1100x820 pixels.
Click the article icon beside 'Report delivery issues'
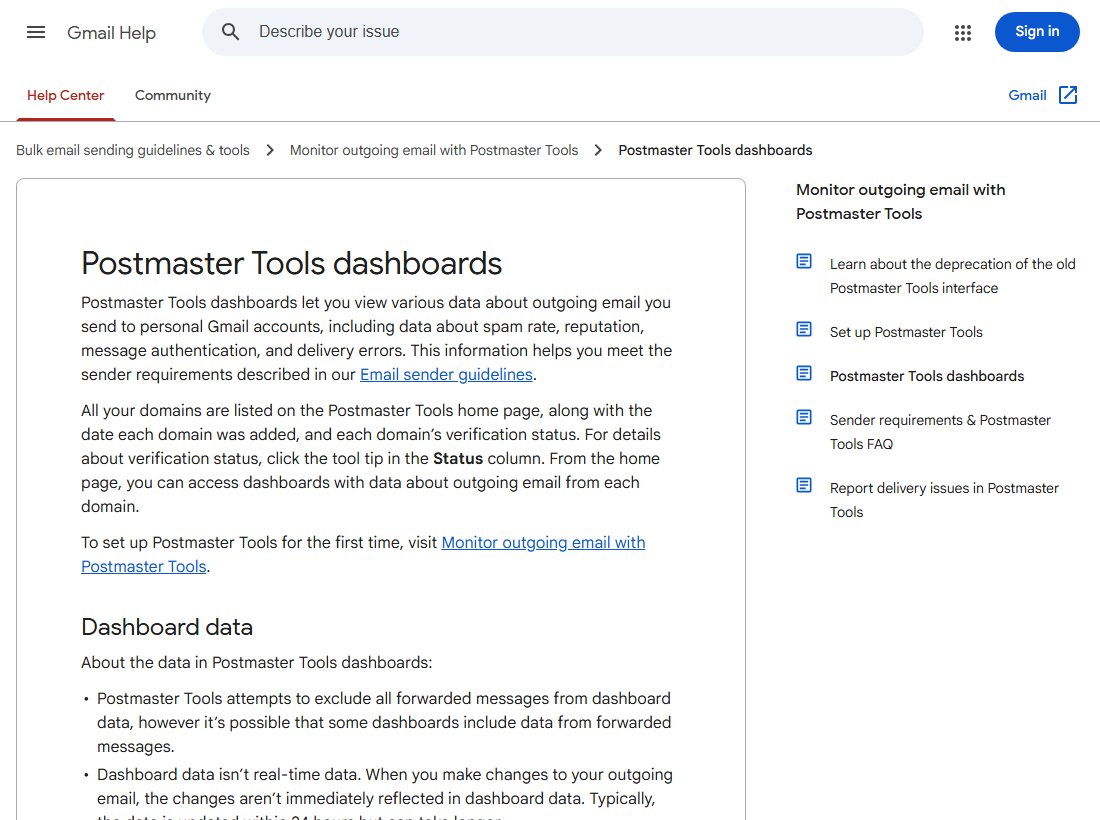point(804,486)
